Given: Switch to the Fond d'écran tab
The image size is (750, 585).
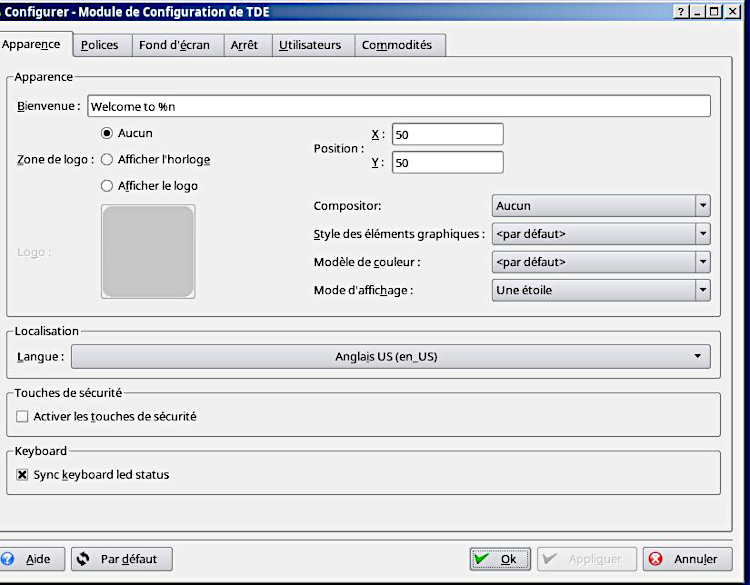Looking at the screenshot, I should 177,45.
